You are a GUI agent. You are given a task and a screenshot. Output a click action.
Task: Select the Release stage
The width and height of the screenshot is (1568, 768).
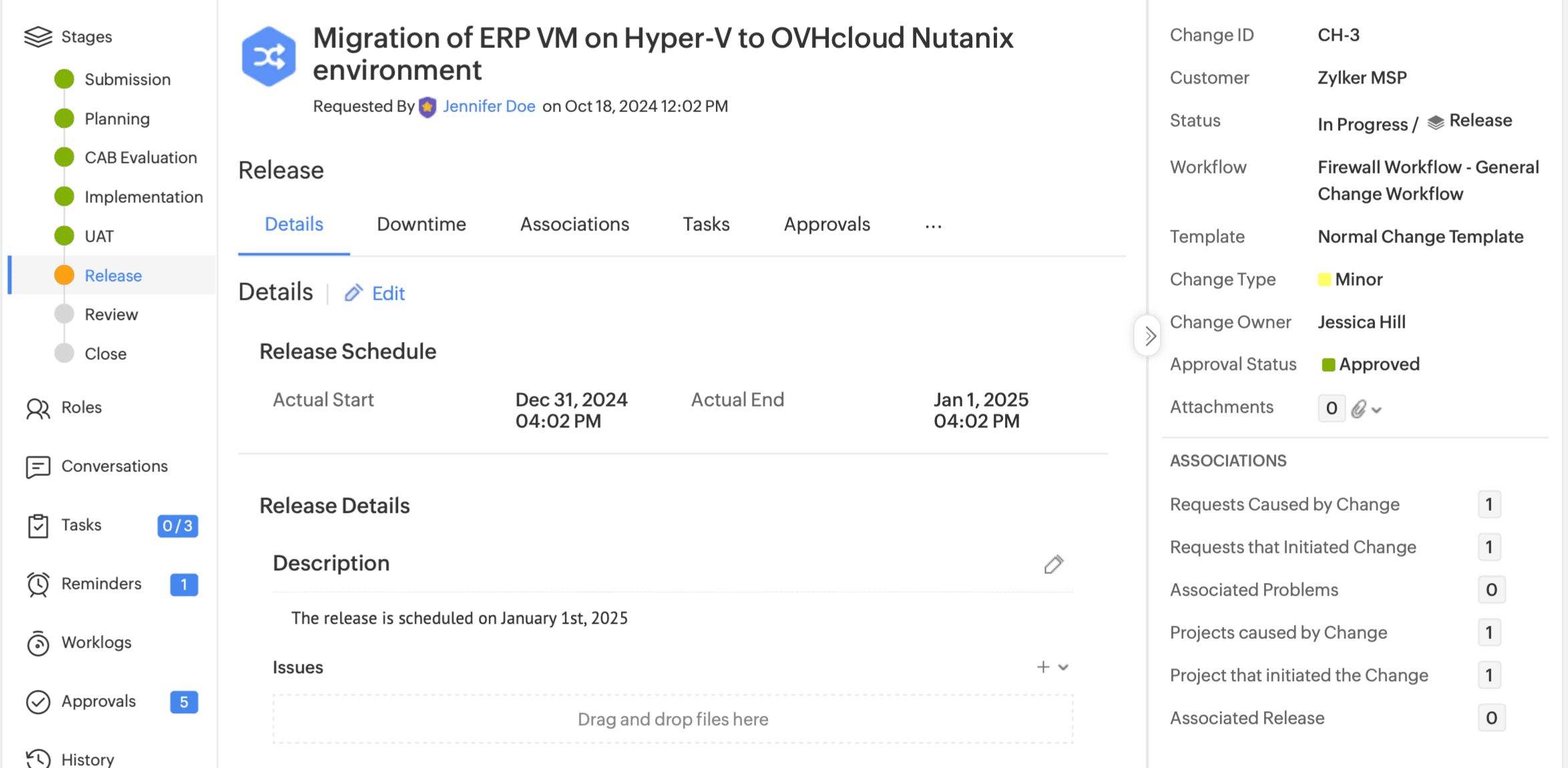[113, 276]
